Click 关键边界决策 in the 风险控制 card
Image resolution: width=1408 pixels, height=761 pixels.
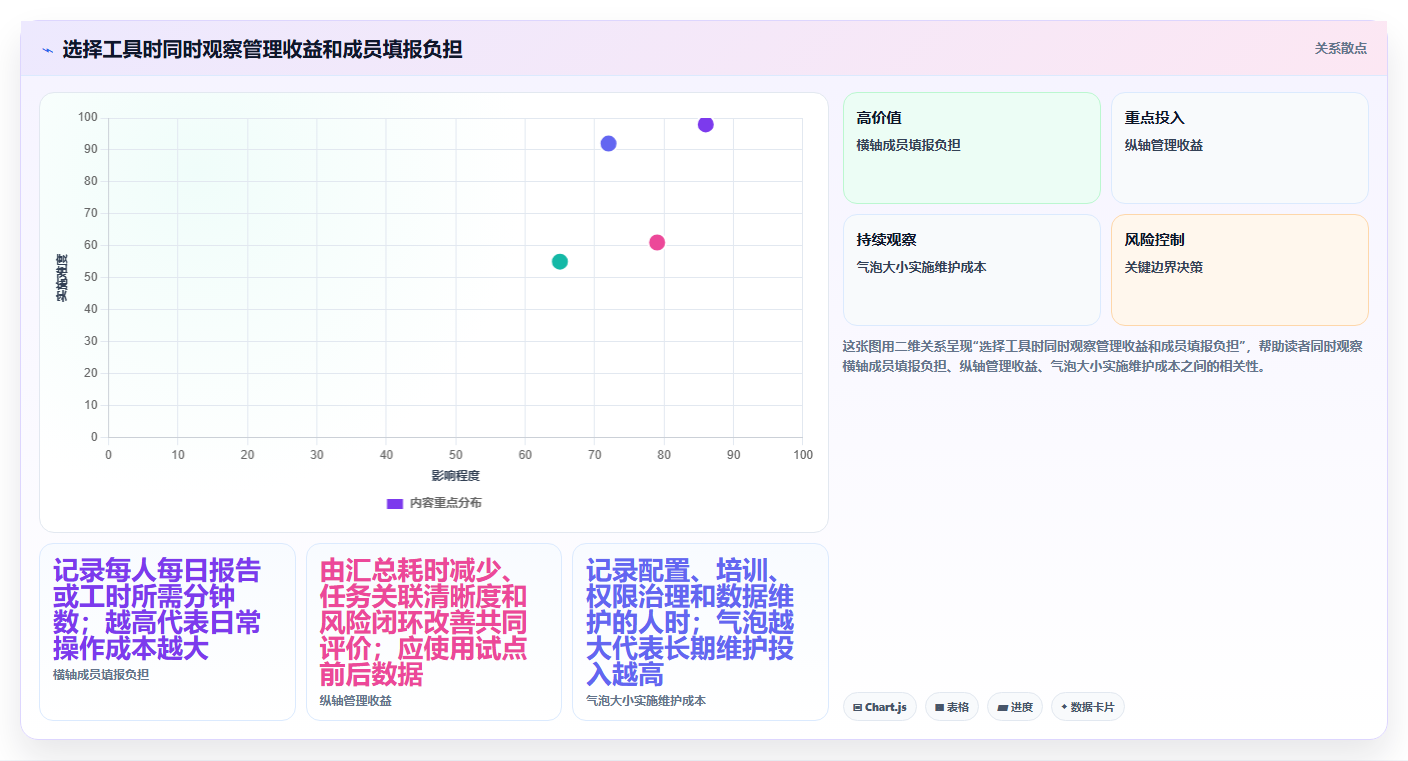[1164, 267]
